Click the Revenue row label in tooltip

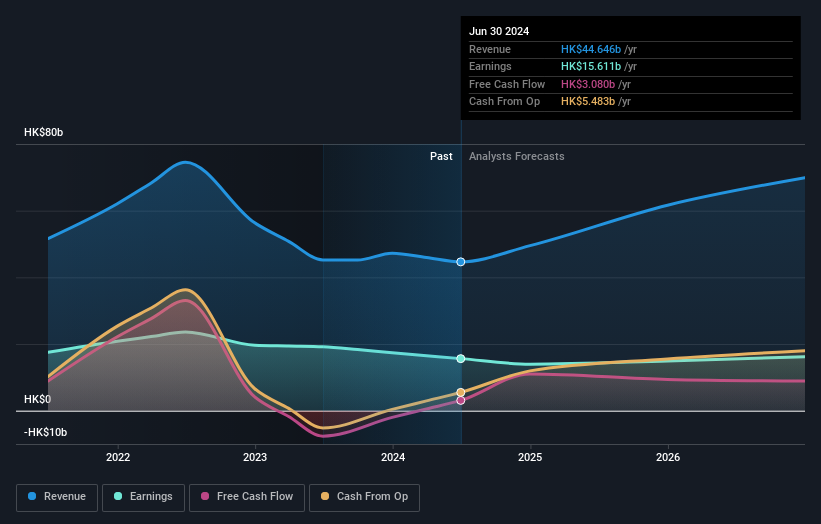point(490,49)
